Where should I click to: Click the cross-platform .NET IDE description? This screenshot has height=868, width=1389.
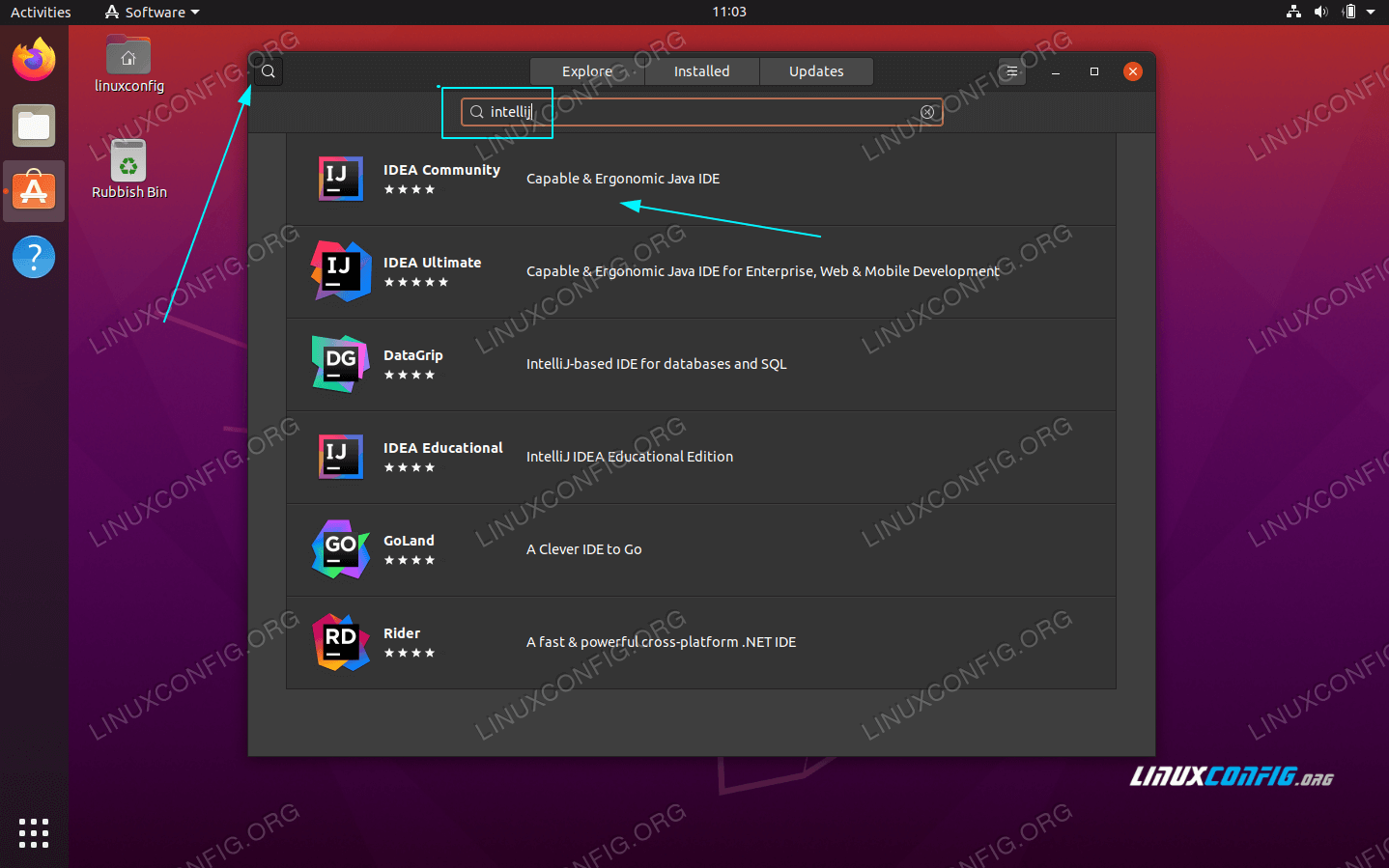(662, 642)
